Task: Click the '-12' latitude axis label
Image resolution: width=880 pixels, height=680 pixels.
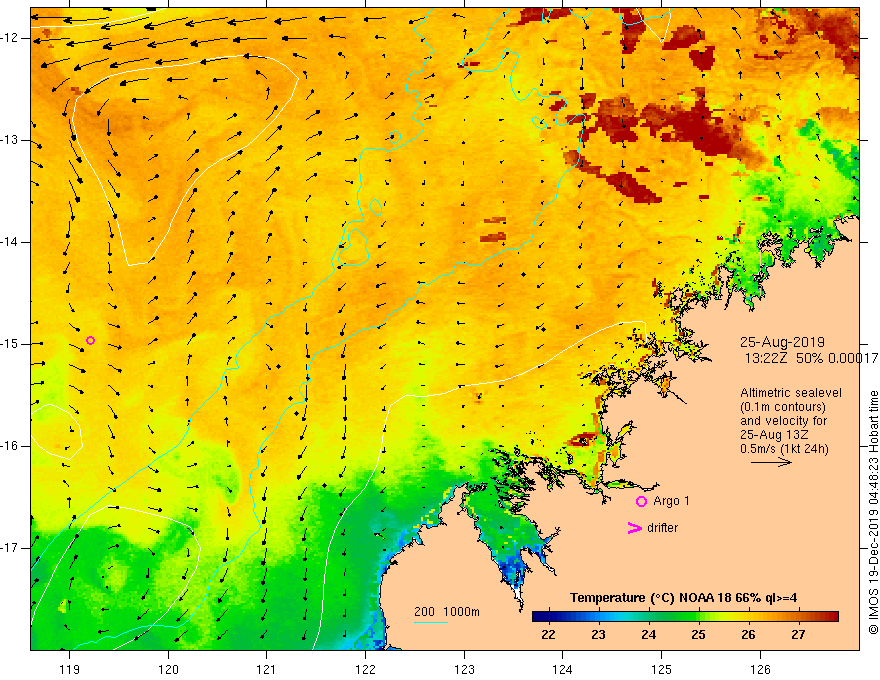Action: [11, 38]
